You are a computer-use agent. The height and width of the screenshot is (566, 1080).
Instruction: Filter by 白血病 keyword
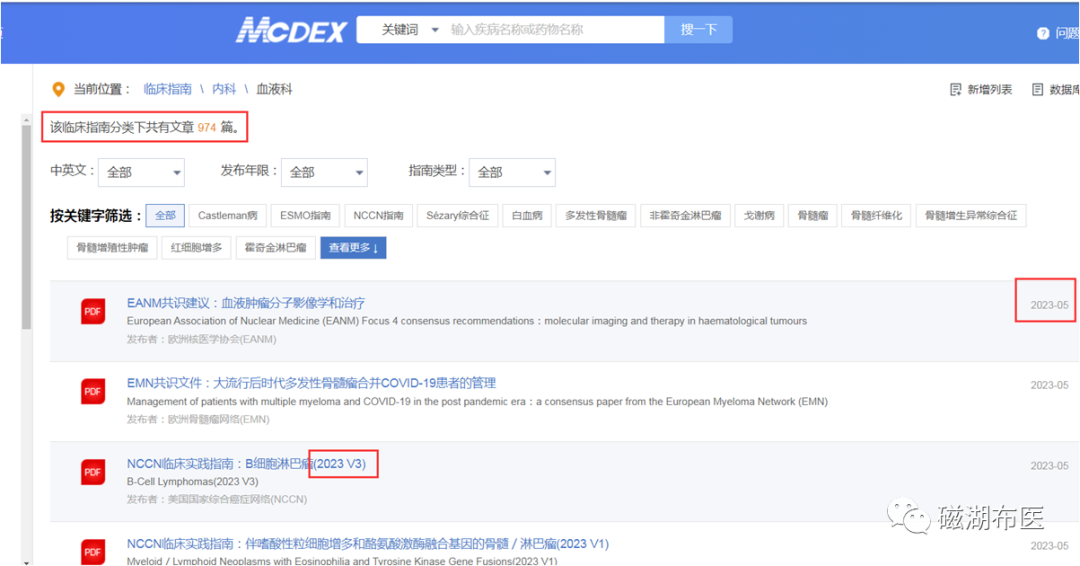click(527, 216)
